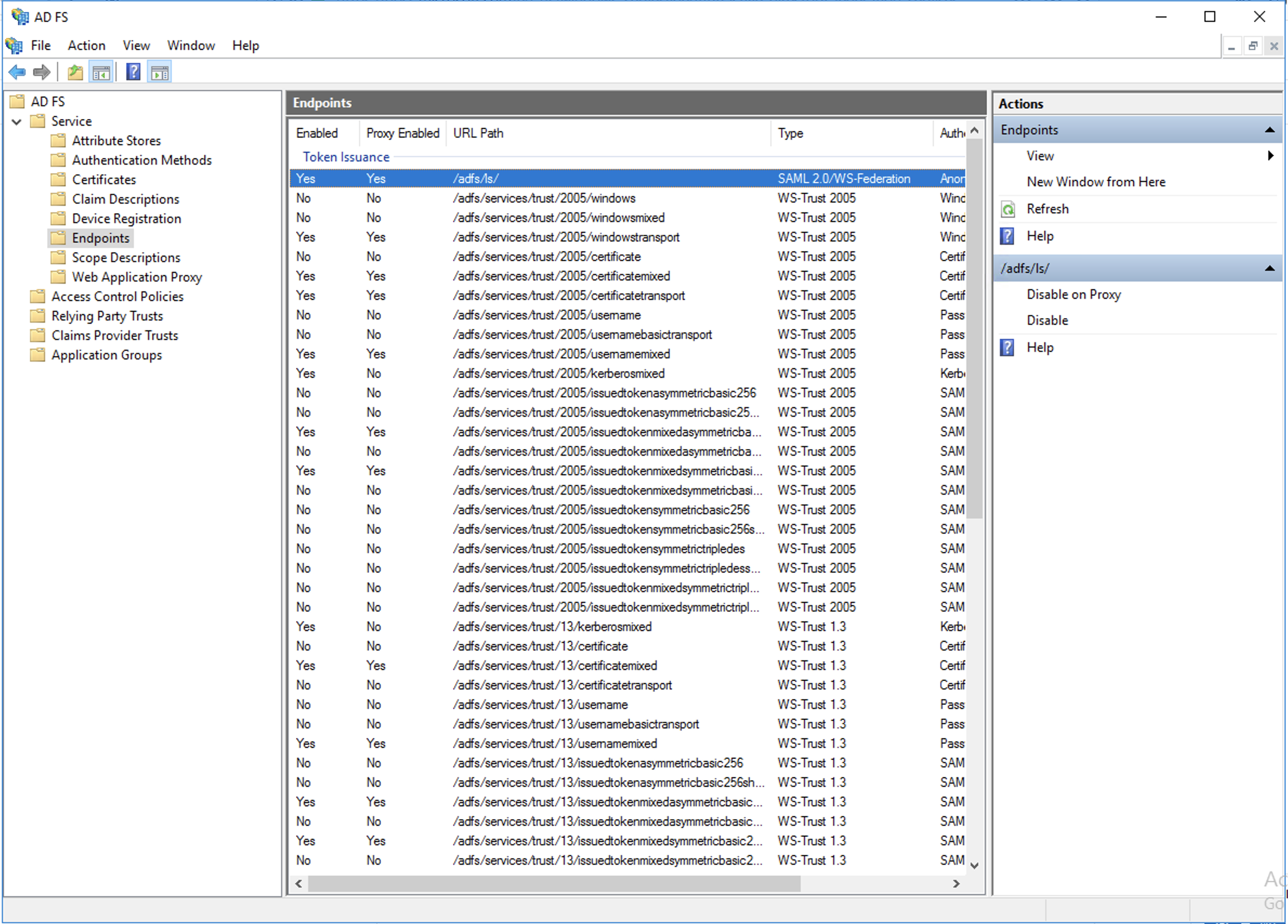Select Claims Provider Trusts in the tree
The width and height of the screenshot is (1288, 924).
[115, 336]
